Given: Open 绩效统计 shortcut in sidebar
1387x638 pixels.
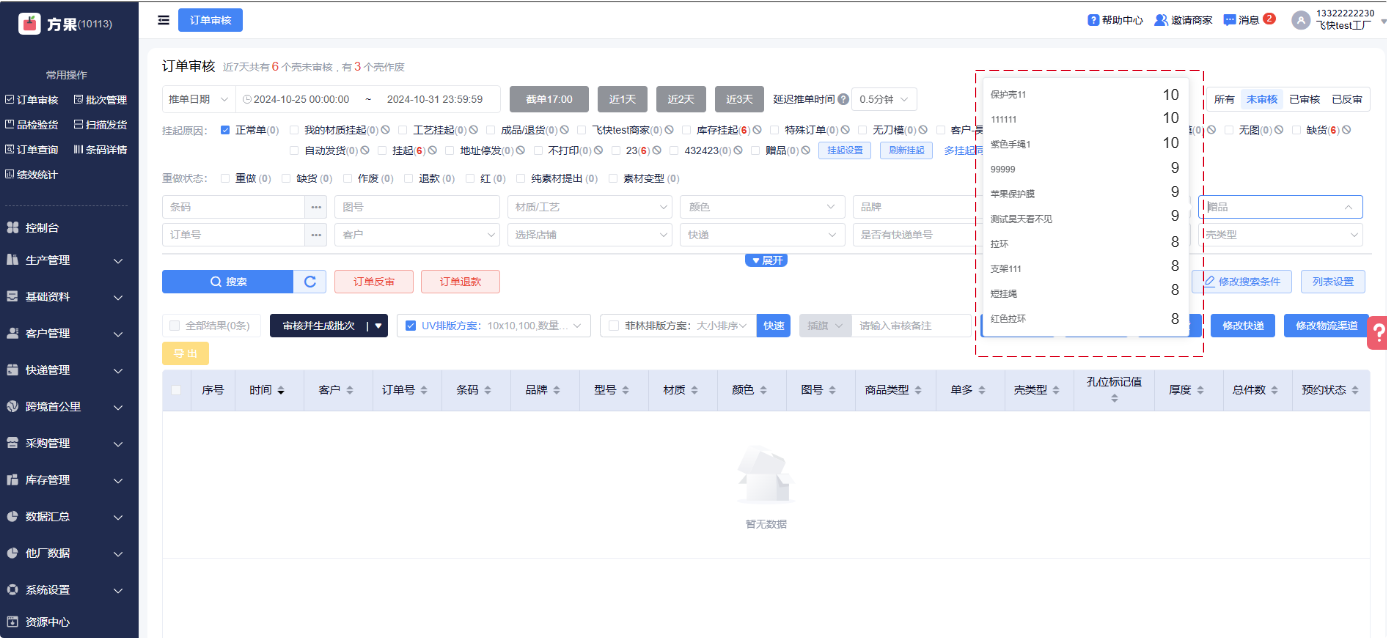Looking at the screenshot, I should [32, 175].
